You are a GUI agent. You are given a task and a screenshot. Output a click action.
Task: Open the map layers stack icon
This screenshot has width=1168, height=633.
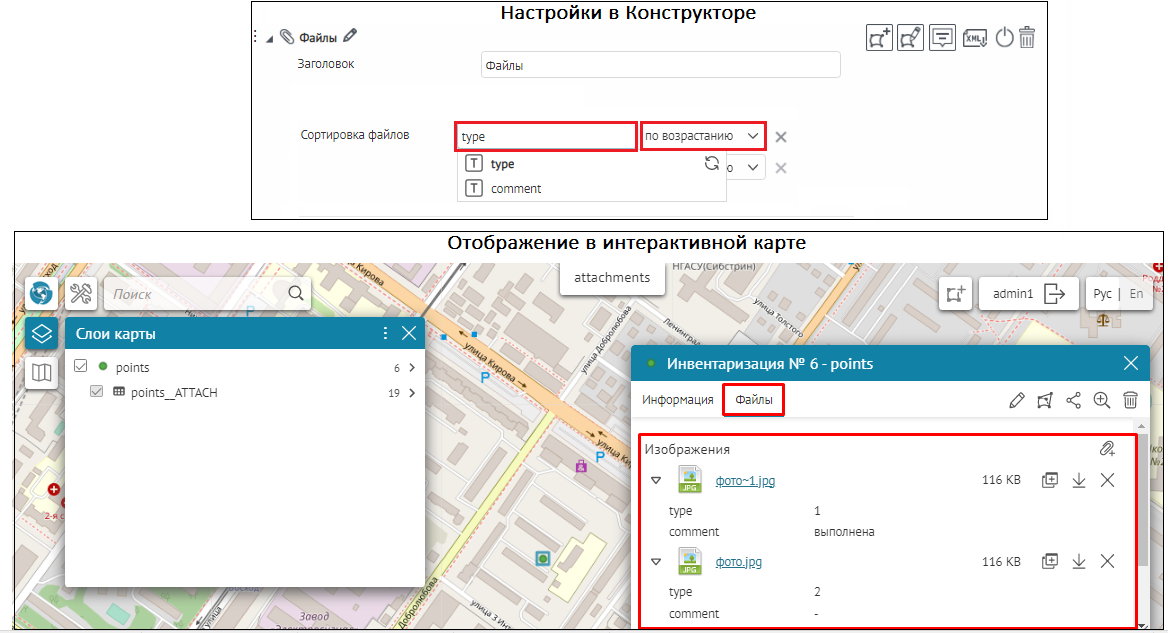[x=41, y=333]
